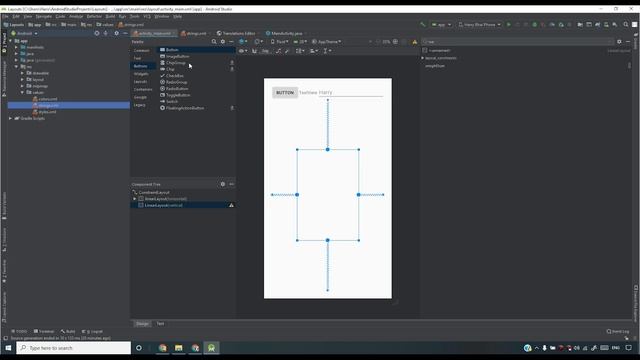Minimize the Palette panel
Viewport: 640px width, 360px height.
(x=231, y=42)
